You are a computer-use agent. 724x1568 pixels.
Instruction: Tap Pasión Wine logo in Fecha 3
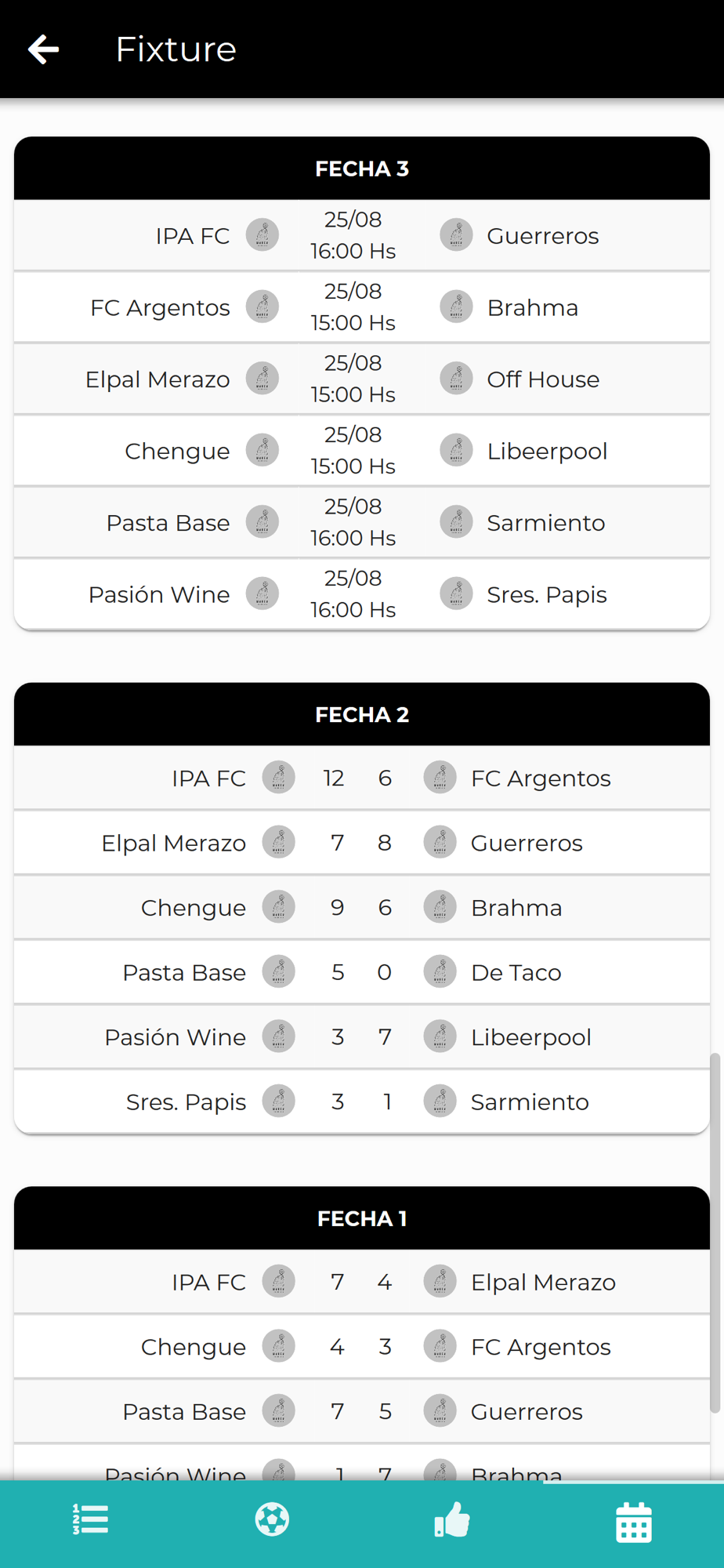pos(262,593)
